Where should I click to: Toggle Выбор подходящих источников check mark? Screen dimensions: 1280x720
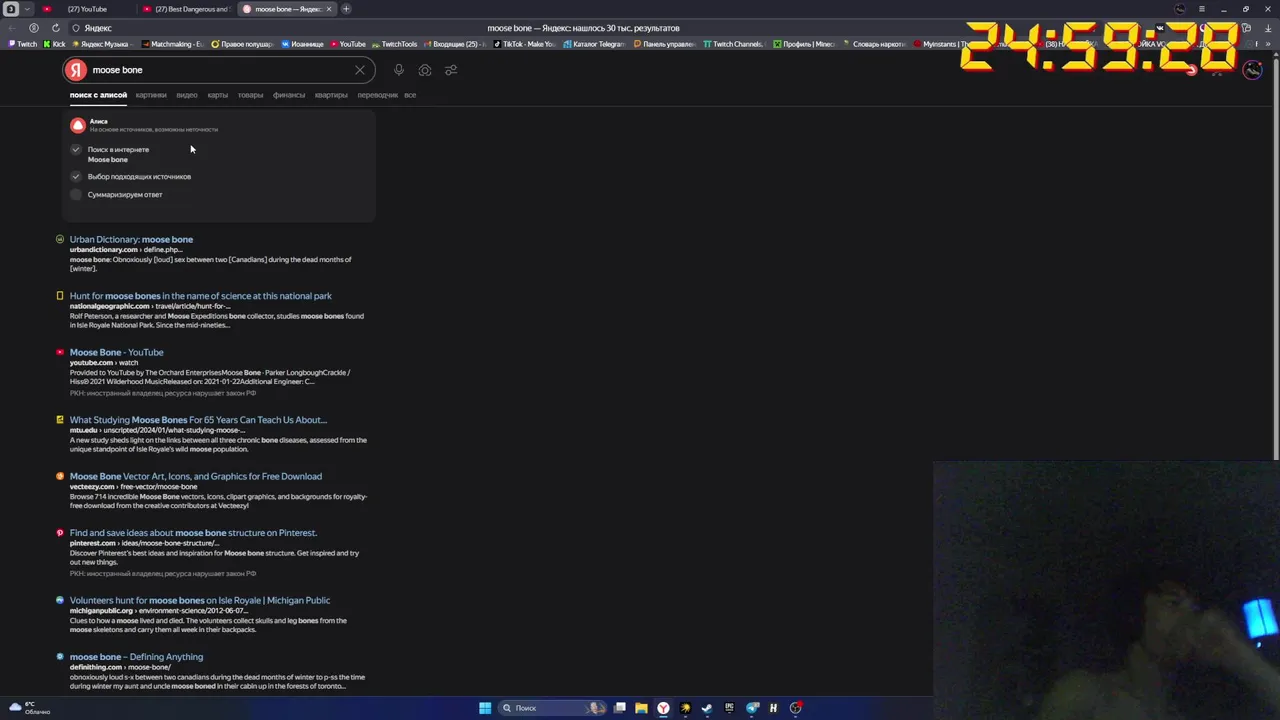point(76,176)
